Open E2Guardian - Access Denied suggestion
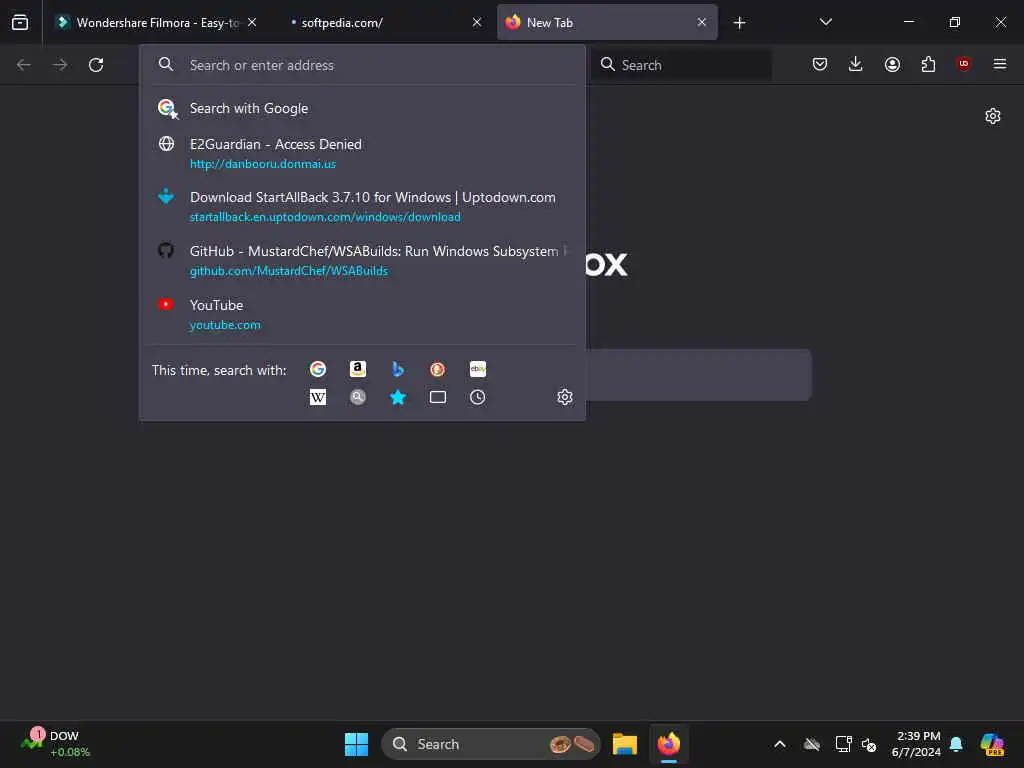1024x768 pixels. tap(362, 153)
